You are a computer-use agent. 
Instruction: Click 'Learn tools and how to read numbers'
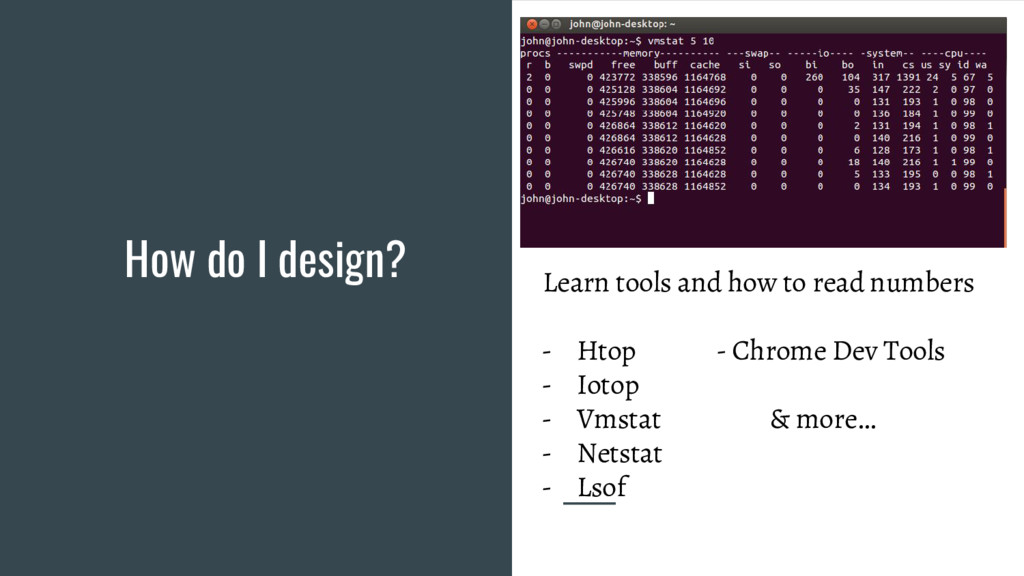pyautogui.click(x=758, y=283)
